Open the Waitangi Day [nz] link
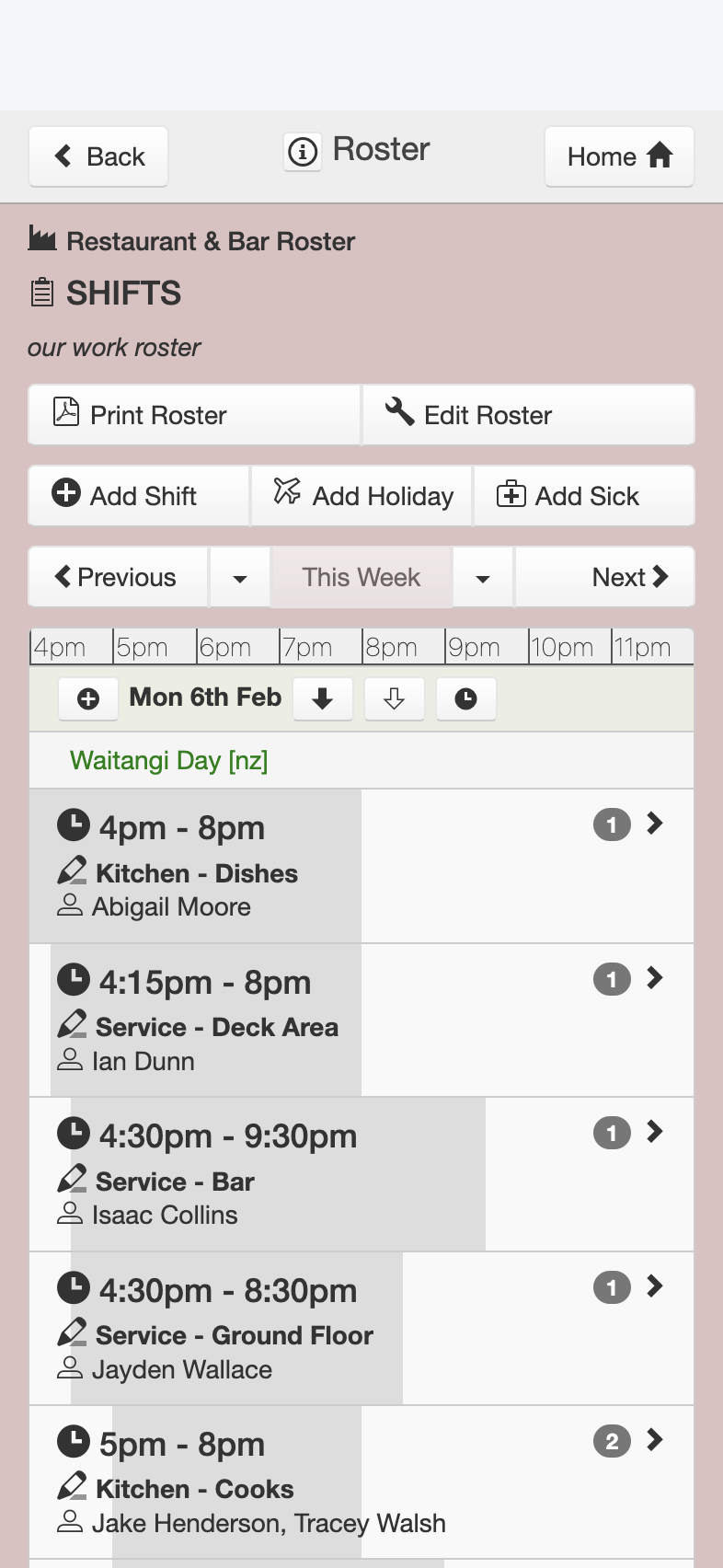The image size is (723, 1568). click(169, 761)
